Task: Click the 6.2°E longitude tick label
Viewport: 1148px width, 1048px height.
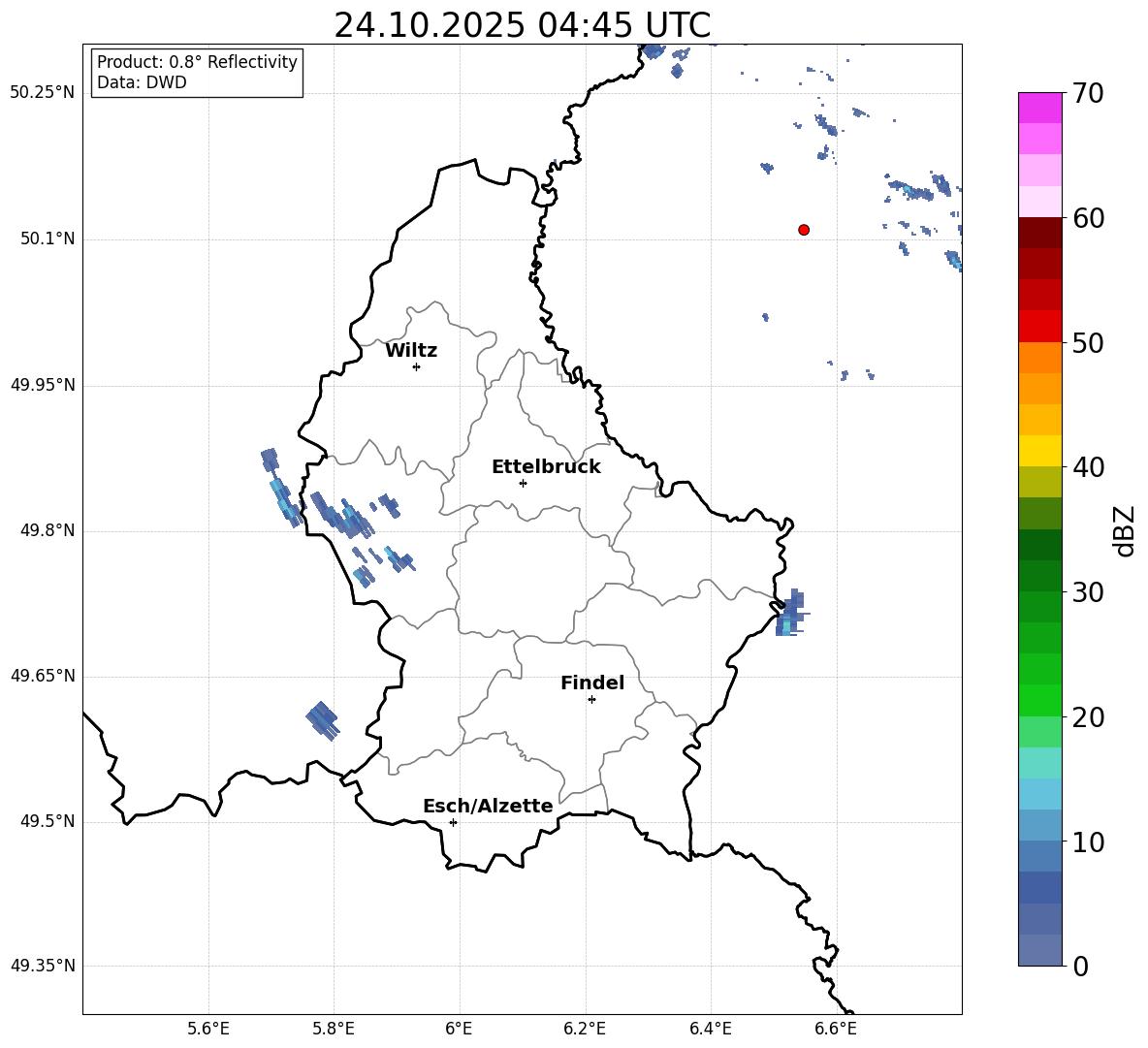Action: pos(585,1029)
